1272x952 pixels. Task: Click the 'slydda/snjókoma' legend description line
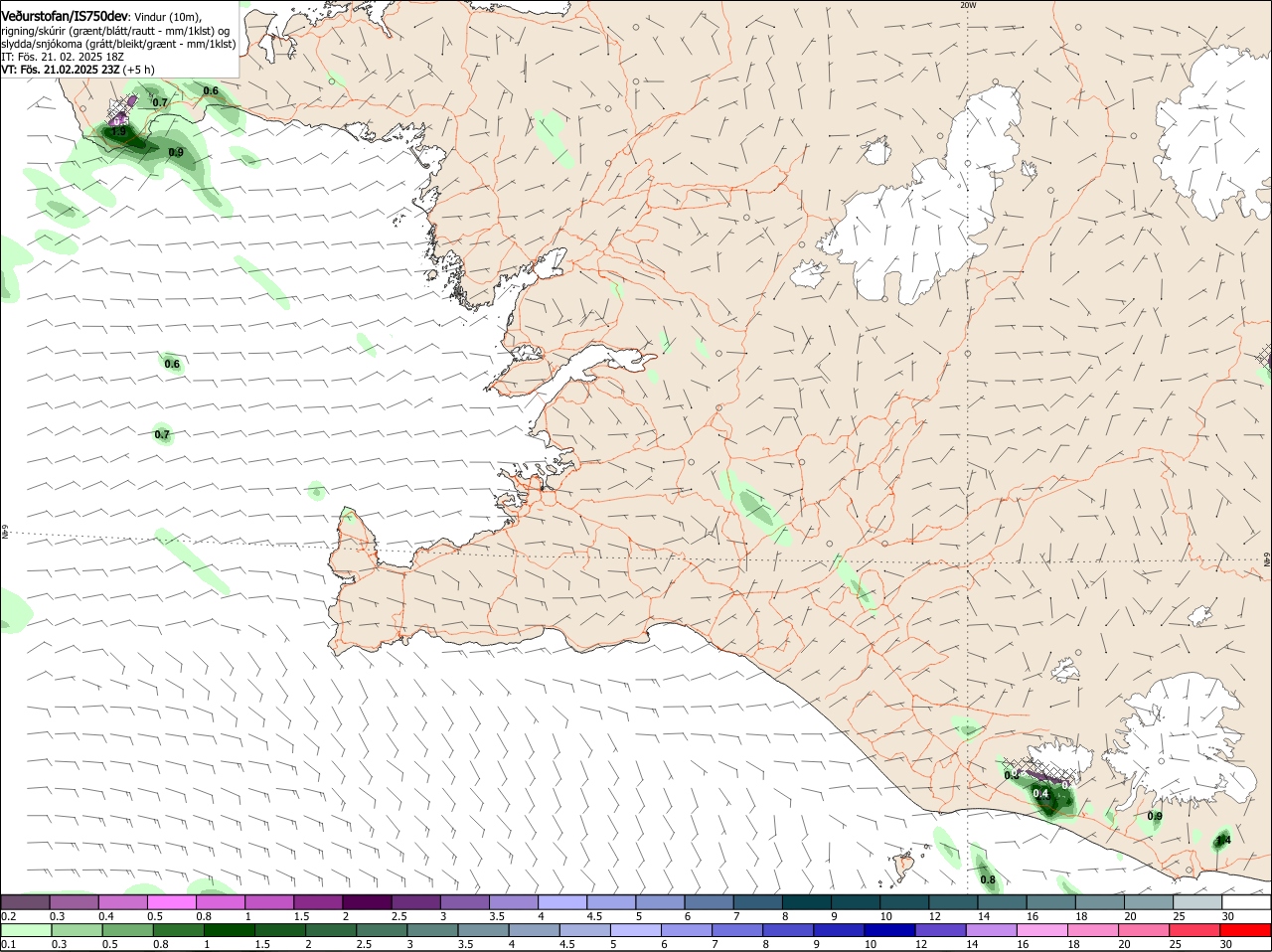[118, 44]
